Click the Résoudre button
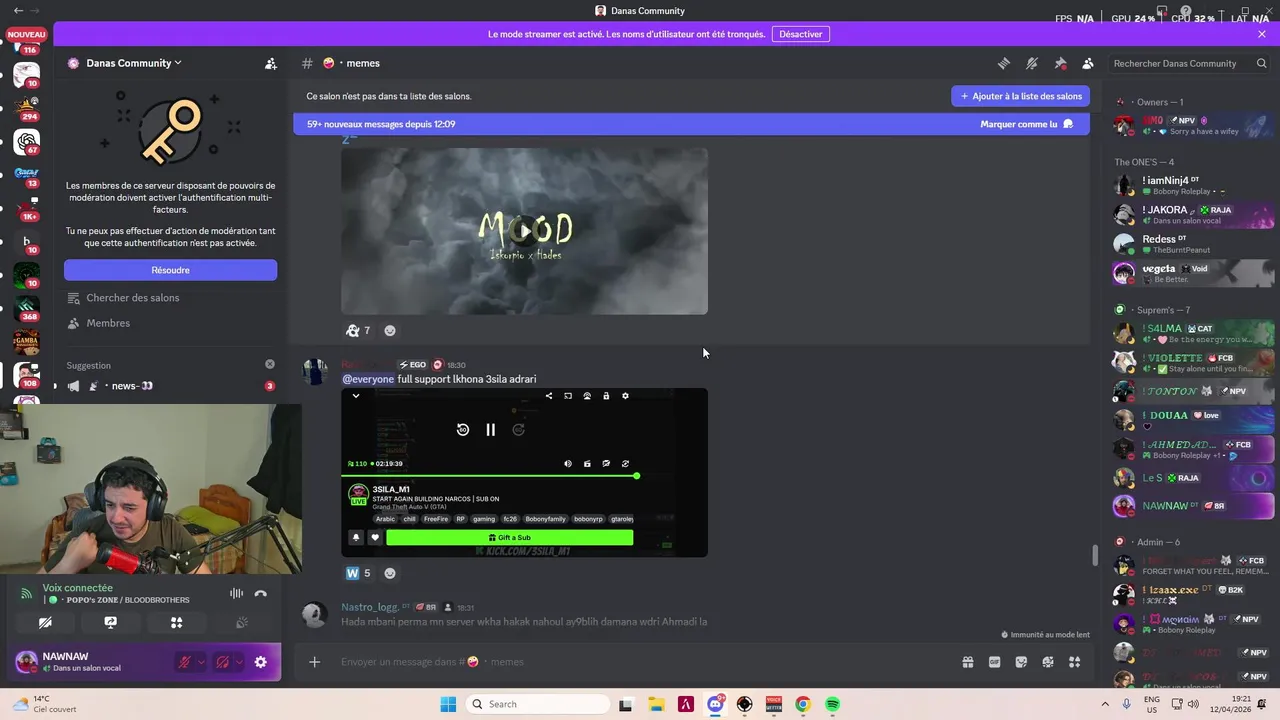This screenshot has width=1280, height=720. click(170, 270)
